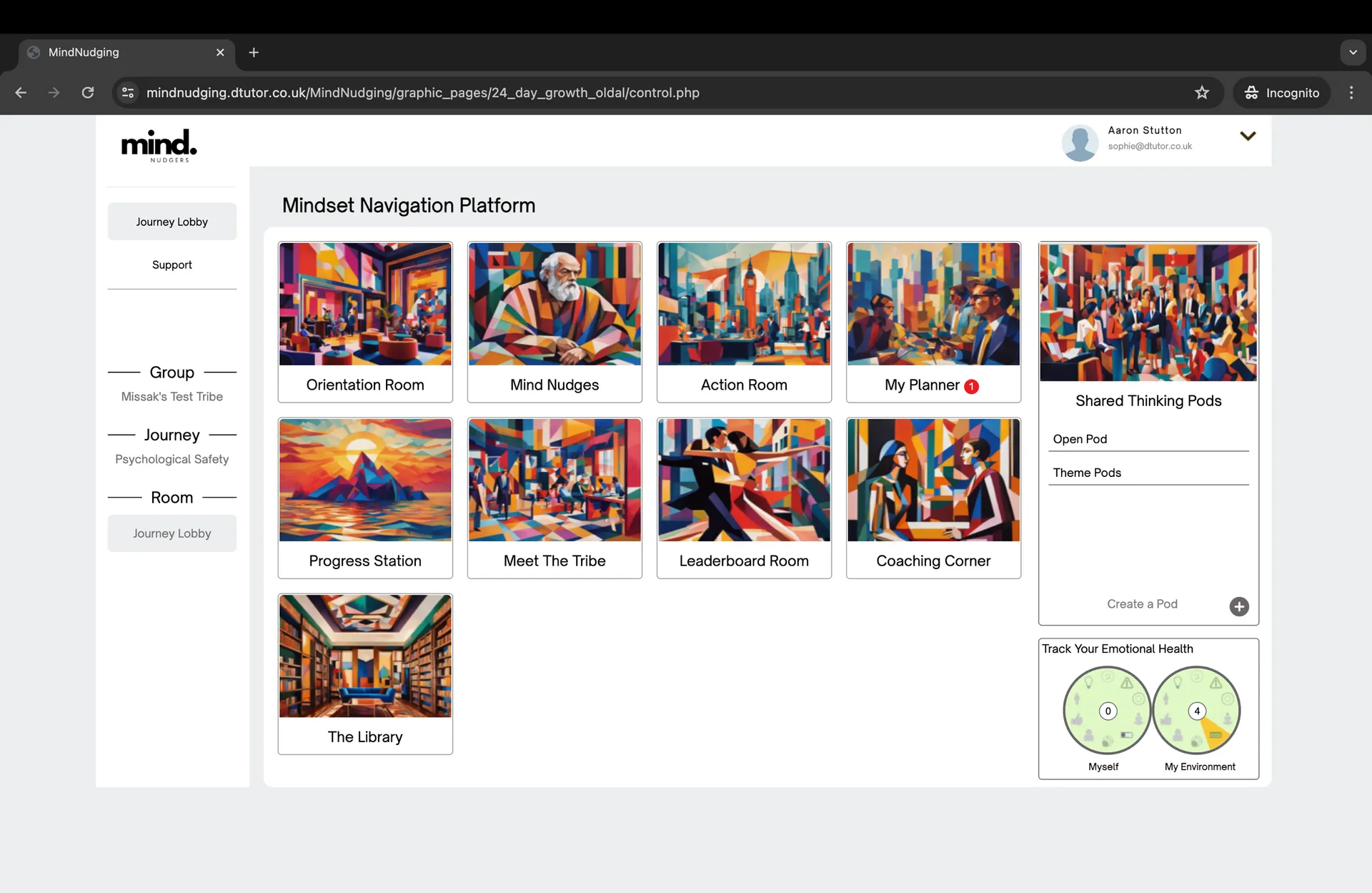This screenshot has height=893, width=1372.
Task: Open a new browser tab
Action: [x=254, y=52]
